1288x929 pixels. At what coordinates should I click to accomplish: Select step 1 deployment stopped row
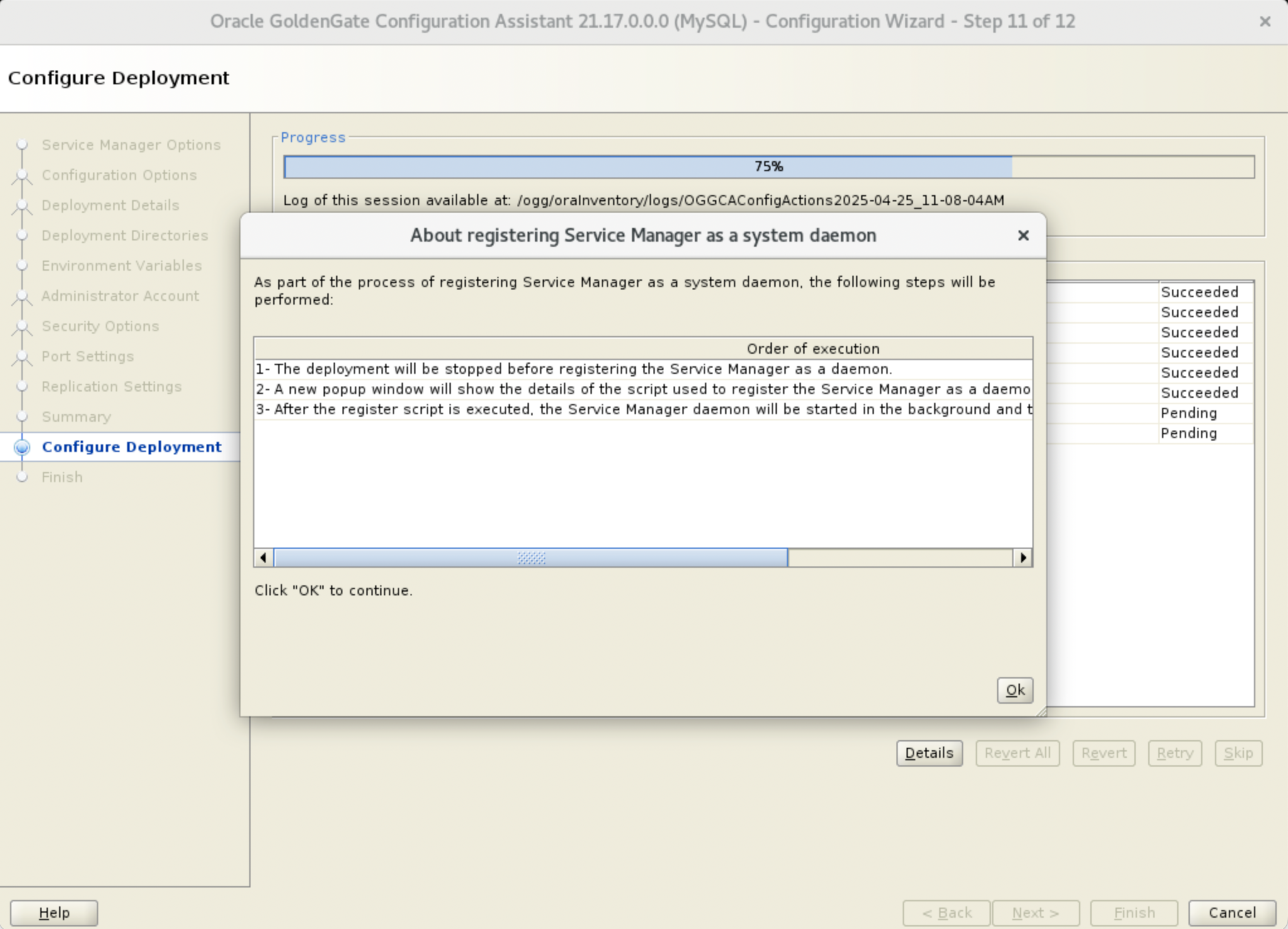573,369
